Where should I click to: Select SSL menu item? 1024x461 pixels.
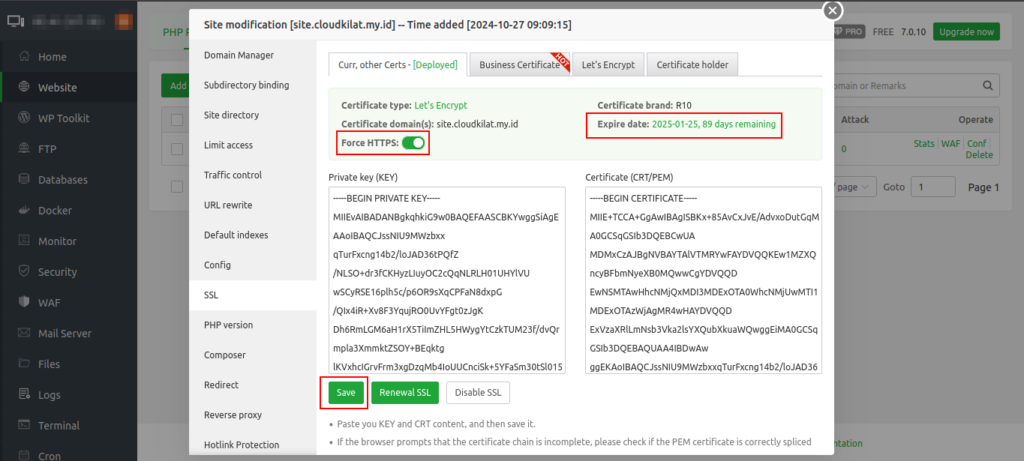point(253,295)
